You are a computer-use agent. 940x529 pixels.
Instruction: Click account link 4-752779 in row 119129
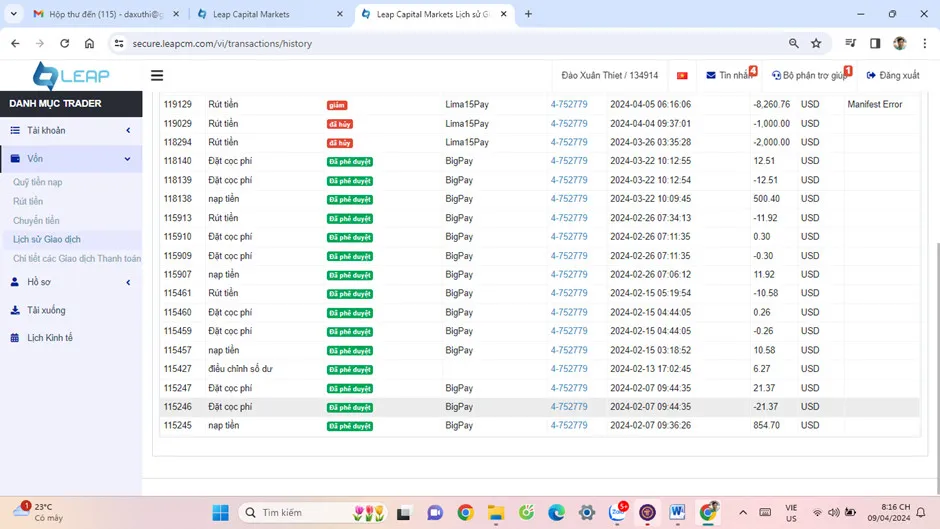tap(569, 104)
